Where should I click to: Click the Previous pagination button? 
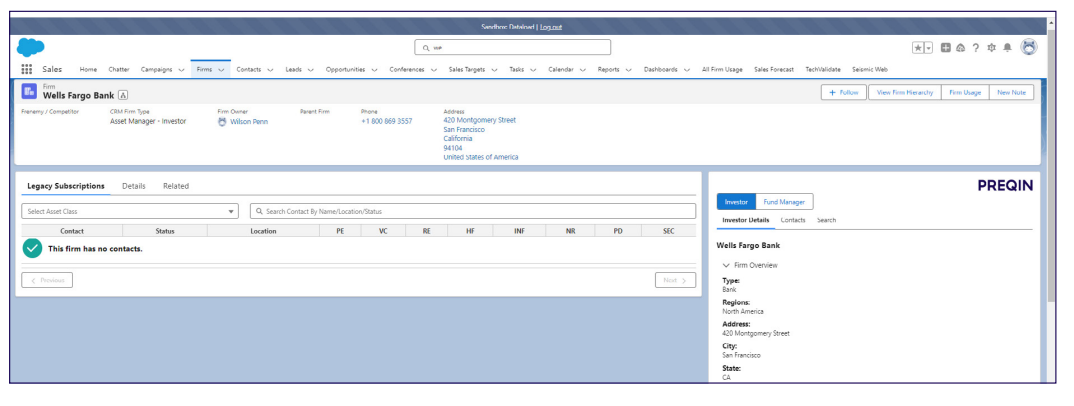click(x=47, y=280)
